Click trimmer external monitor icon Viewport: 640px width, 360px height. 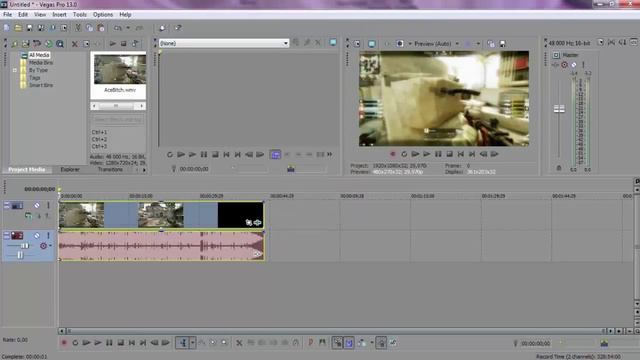click(x=333, y=42)
